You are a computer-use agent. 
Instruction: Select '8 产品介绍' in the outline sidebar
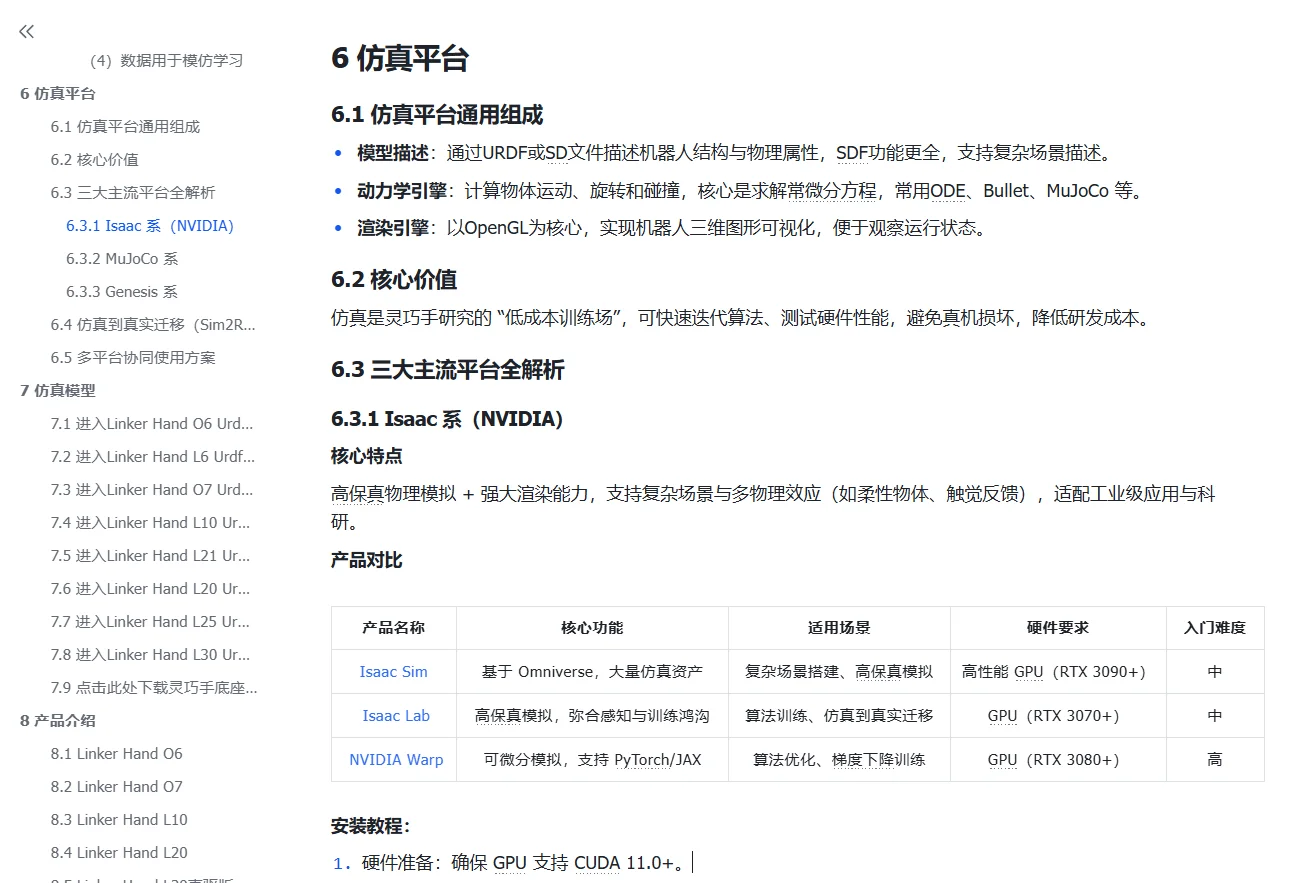click(58, 720)
